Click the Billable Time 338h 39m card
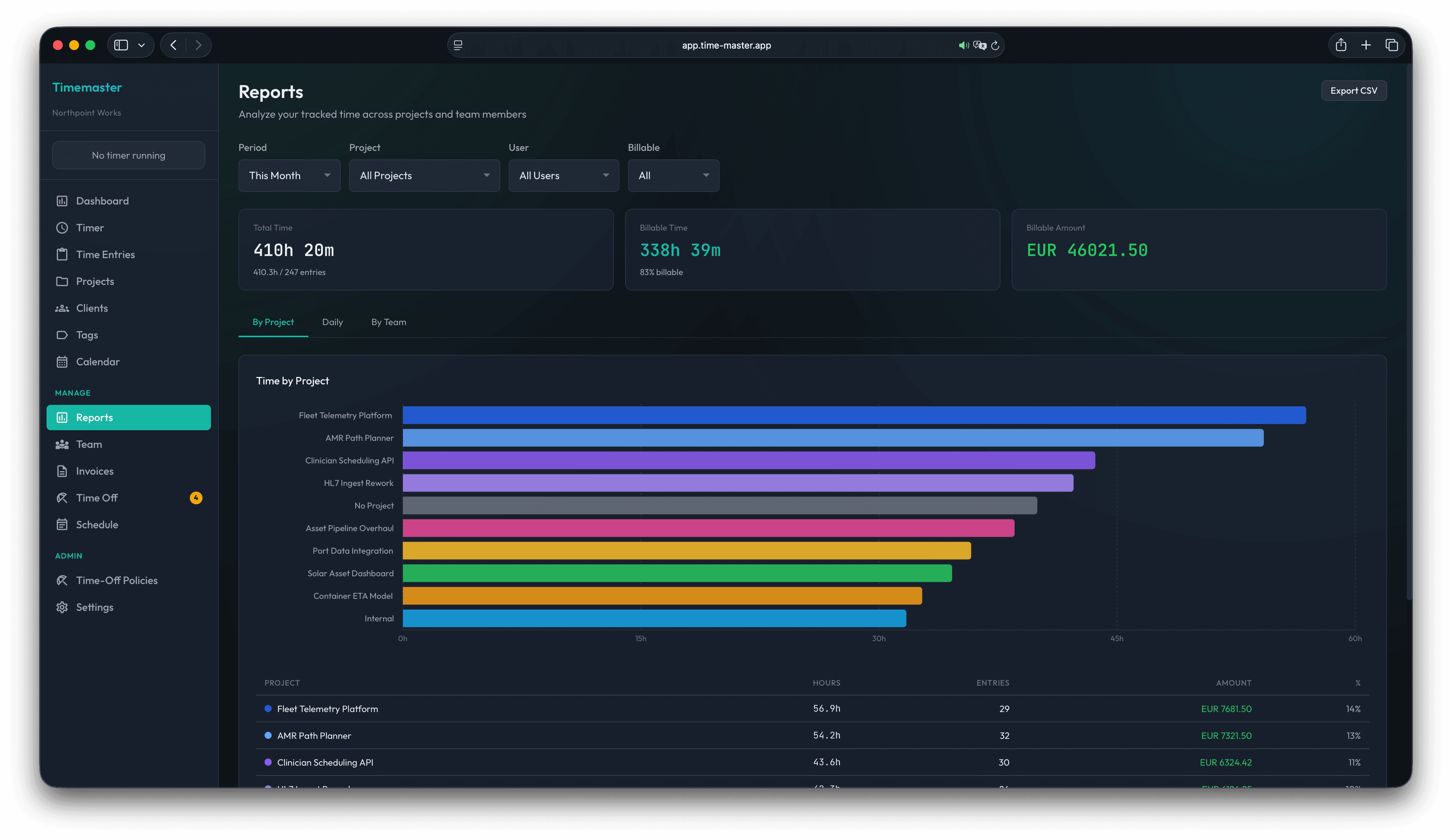Viewport: 1452px width, 840px height. (813, 250)
